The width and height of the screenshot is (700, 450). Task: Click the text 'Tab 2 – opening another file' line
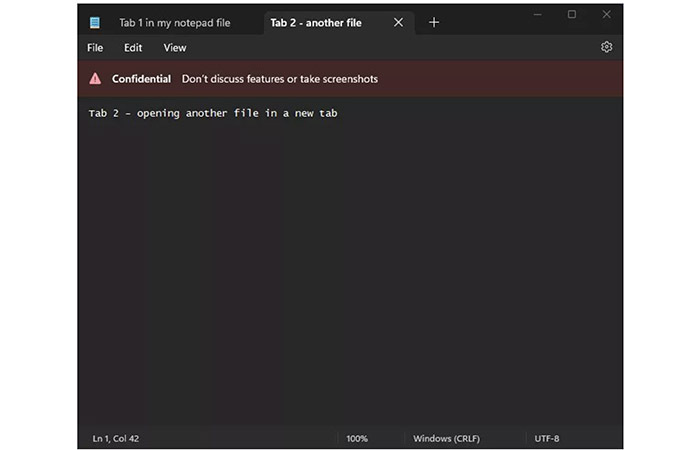pos(213,113)
